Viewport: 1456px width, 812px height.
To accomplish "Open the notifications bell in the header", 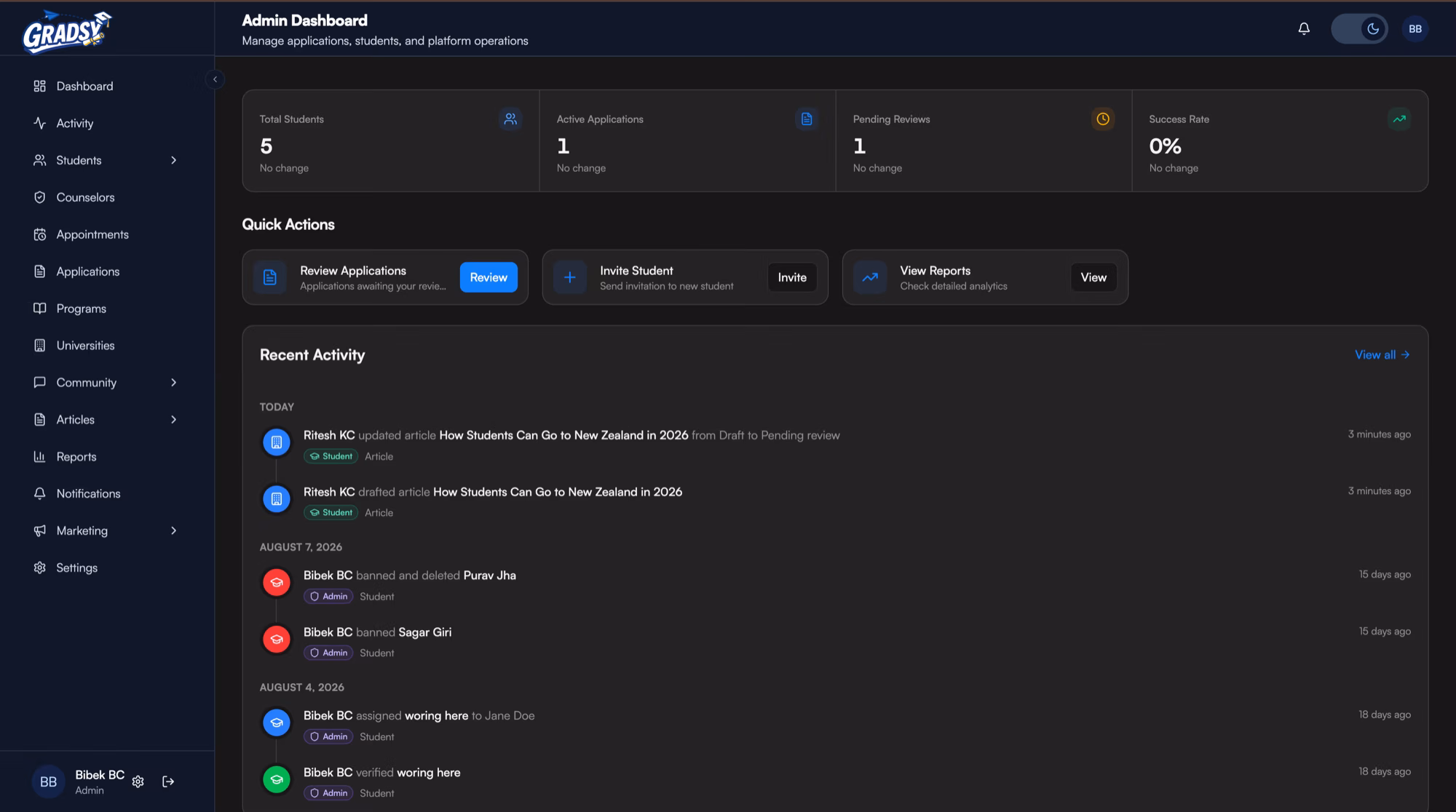I will click(1304, 29).
